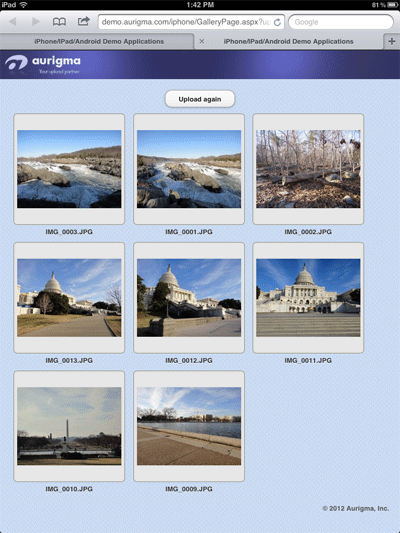Click the Upload again button
The image size is (400, 533).
tap(200, 99)
